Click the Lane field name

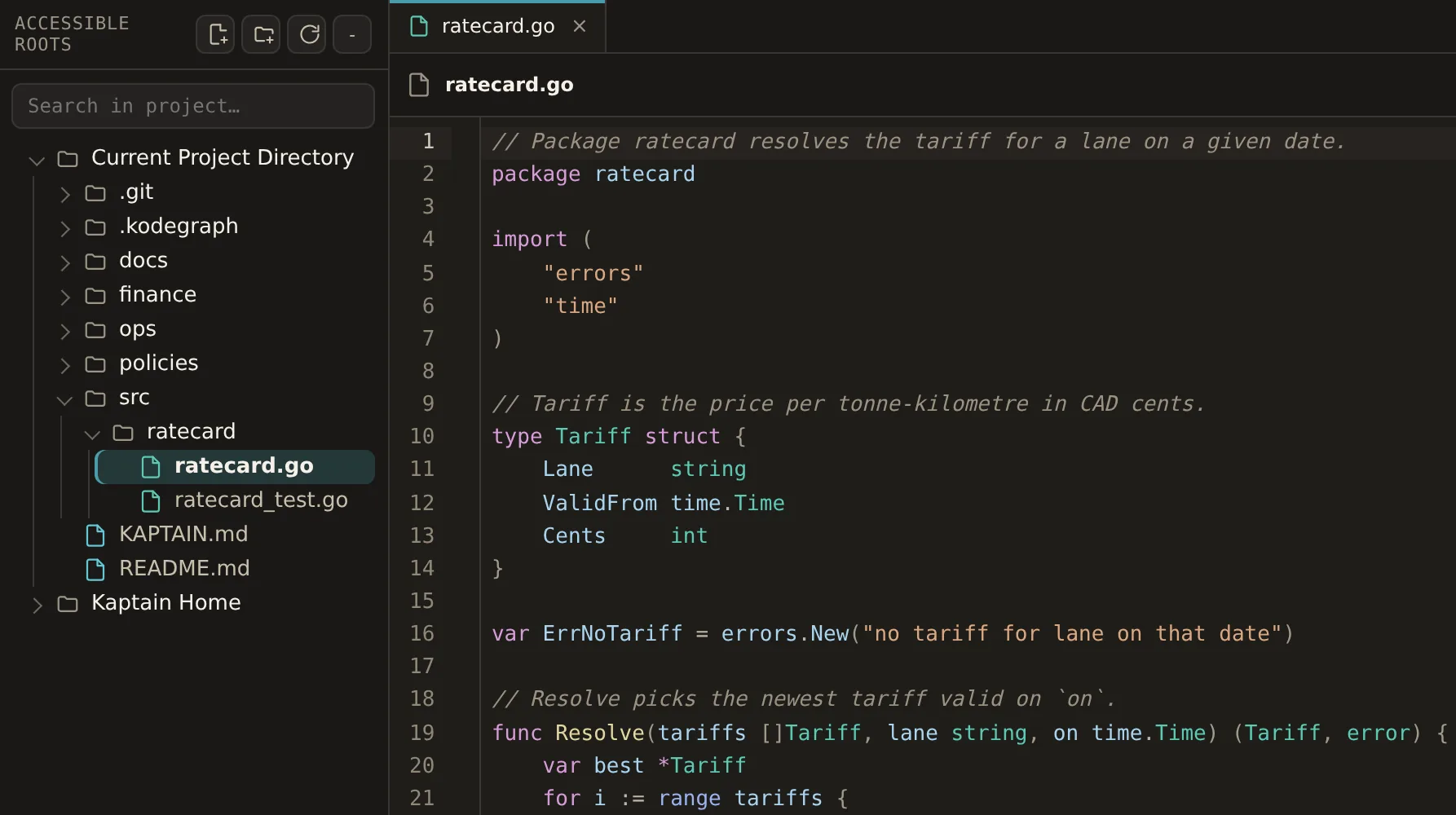click(x=568, y=469)
